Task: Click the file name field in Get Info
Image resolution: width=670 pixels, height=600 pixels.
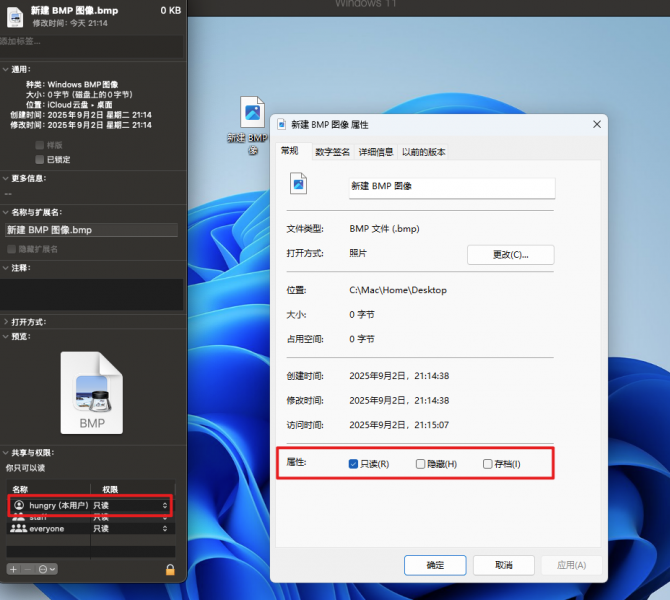Action: (91, 230)
